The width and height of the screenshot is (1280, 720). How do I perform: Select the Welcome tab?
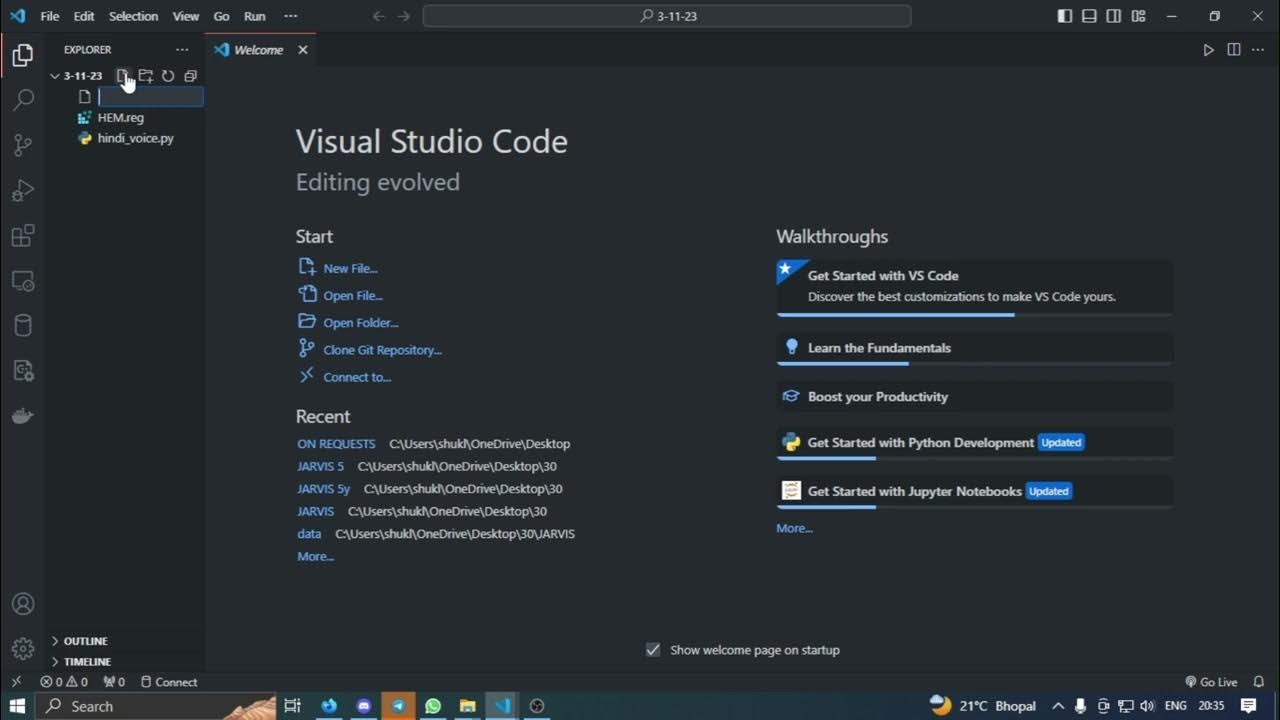click(260, 50)
